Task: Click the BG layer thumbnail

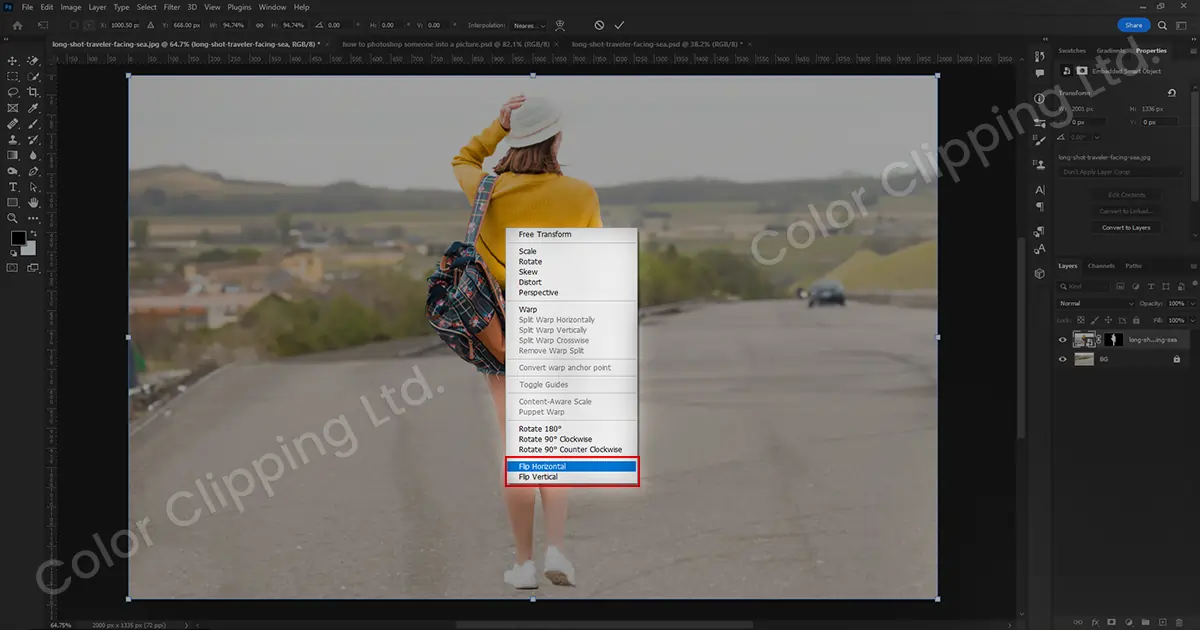Action: click(x=1084, y=359)
